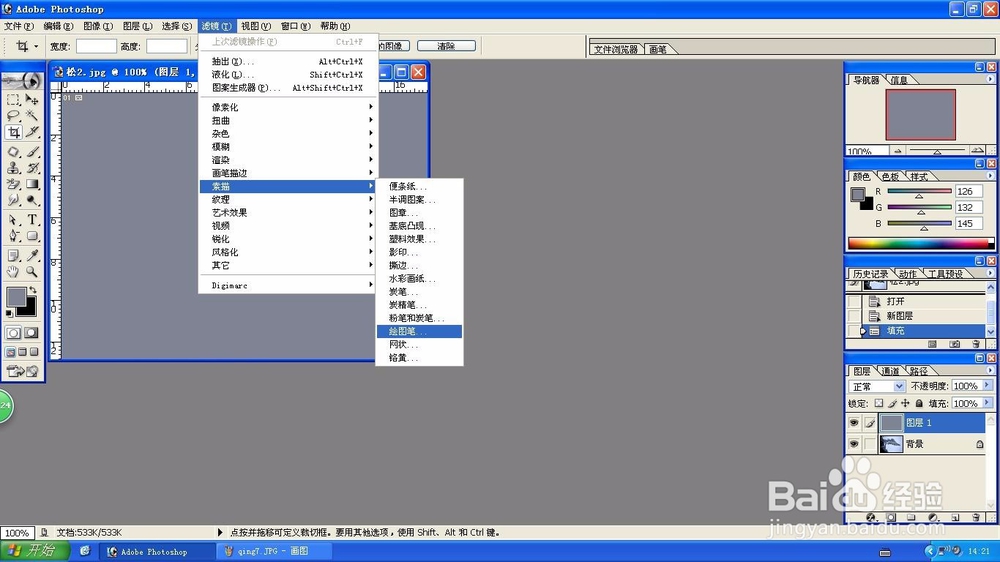
Task: Toggle lock all padlock icon
Action: click(918, 403)
